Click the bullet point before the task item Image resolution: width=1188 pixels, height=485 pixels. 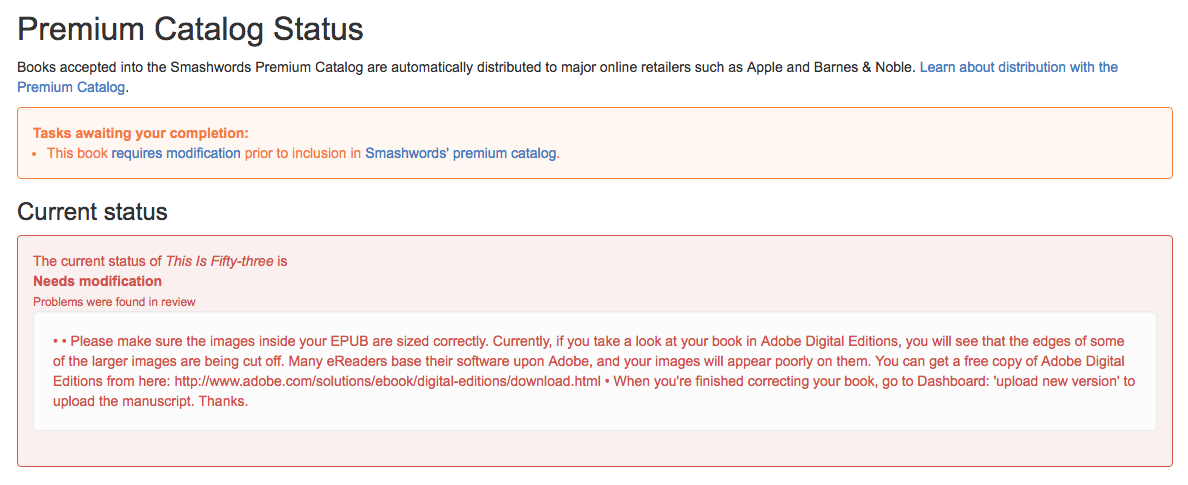point(35,154)
